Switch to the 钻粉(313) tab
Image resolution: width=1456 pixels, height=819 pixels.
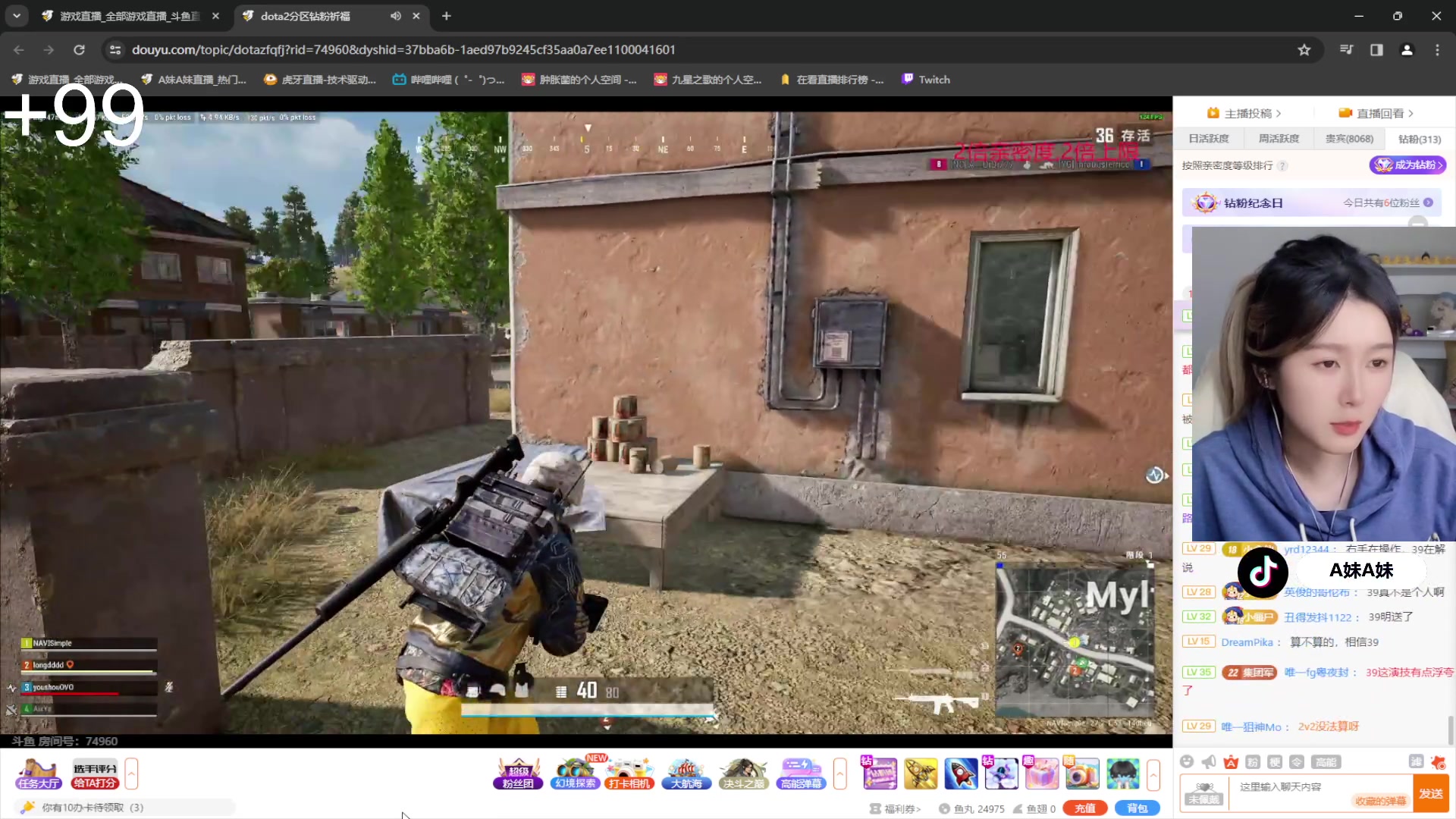[x=1420, y=139]
